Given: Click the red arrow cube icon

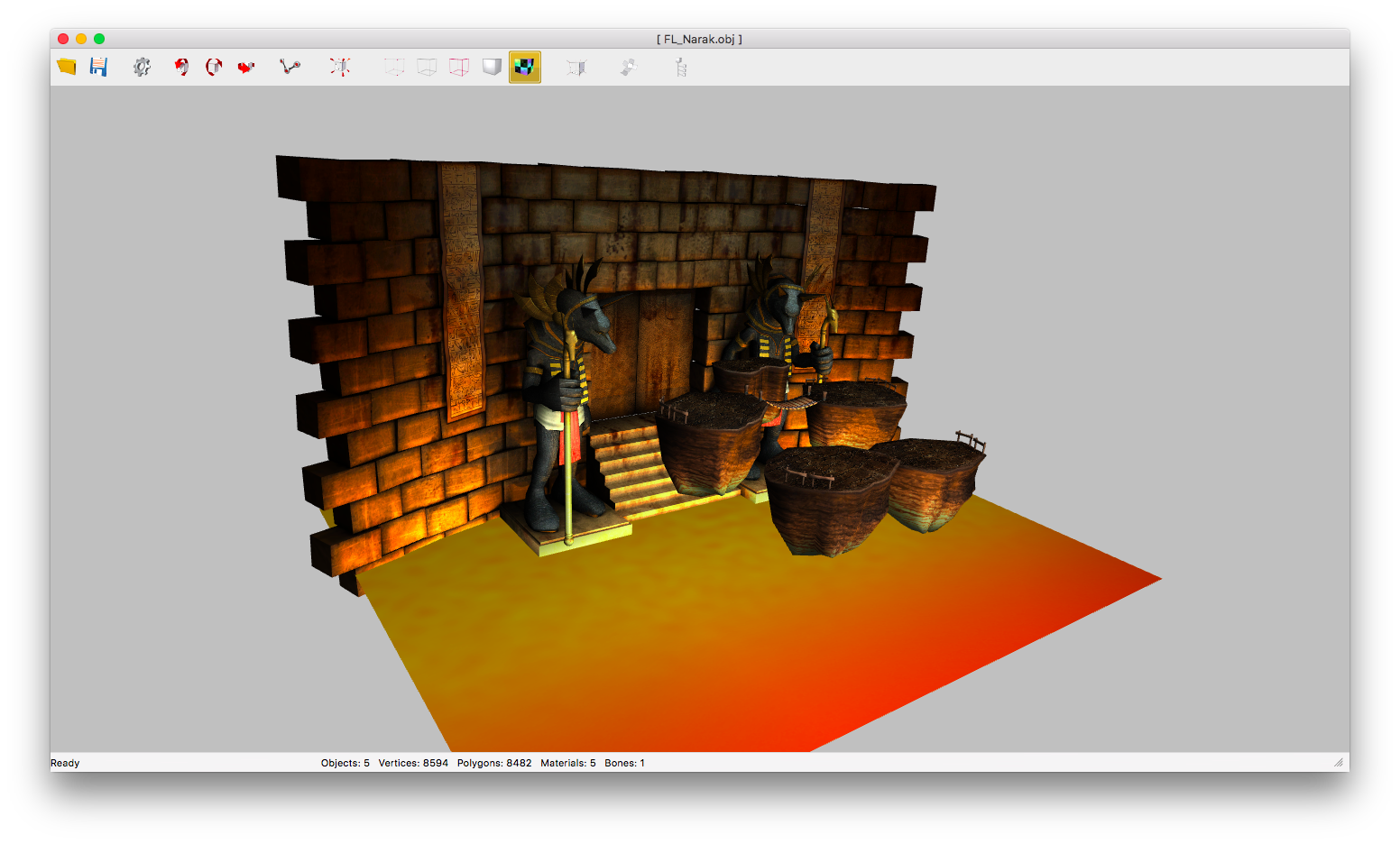Looking at the screenshot, I should tap(246, 67).
